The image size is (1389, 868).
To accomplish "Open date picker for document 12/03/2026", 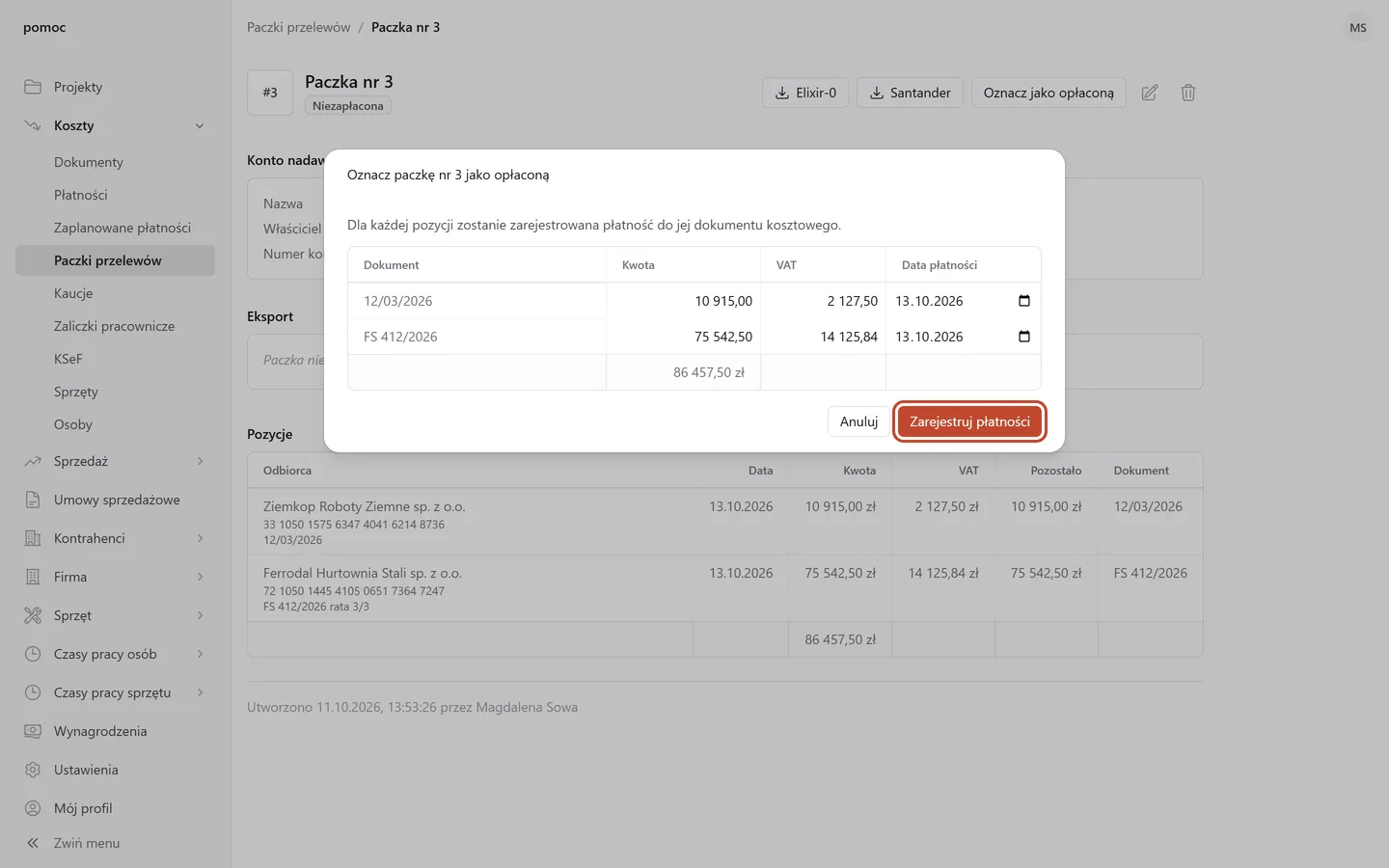I will (1024, 301).
